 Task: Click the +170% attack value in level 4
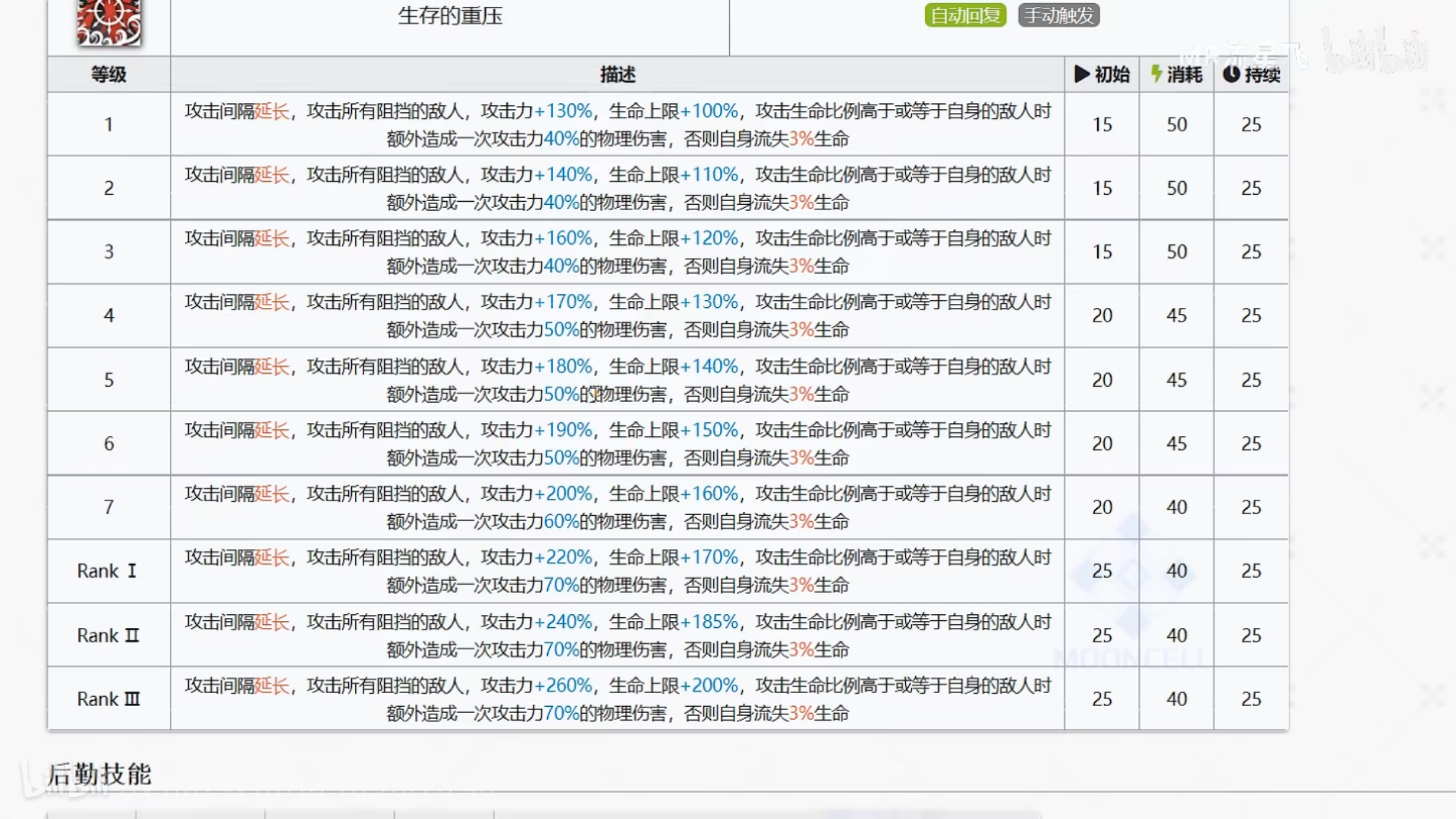click(563, 302)
